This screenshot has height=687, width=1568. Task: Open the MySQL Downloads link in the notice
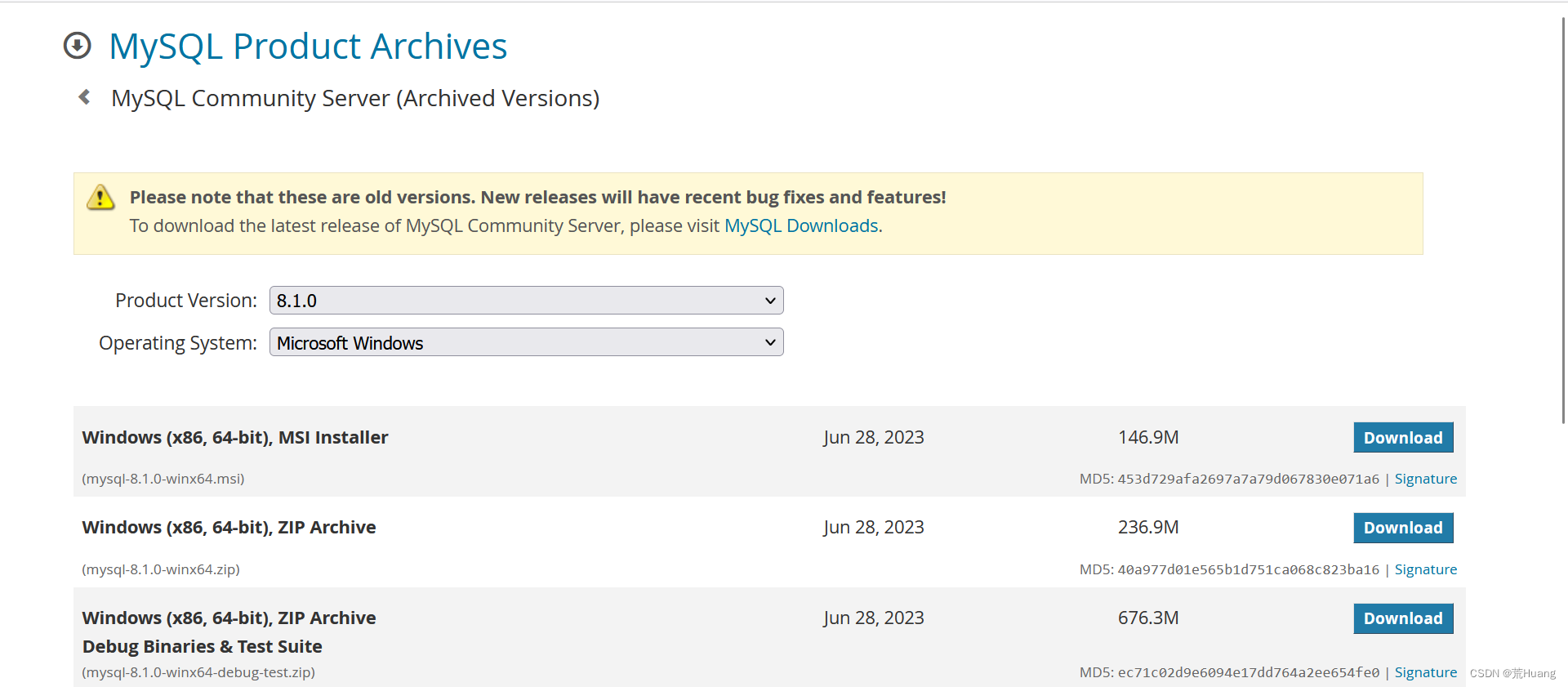tap(801, 225)
